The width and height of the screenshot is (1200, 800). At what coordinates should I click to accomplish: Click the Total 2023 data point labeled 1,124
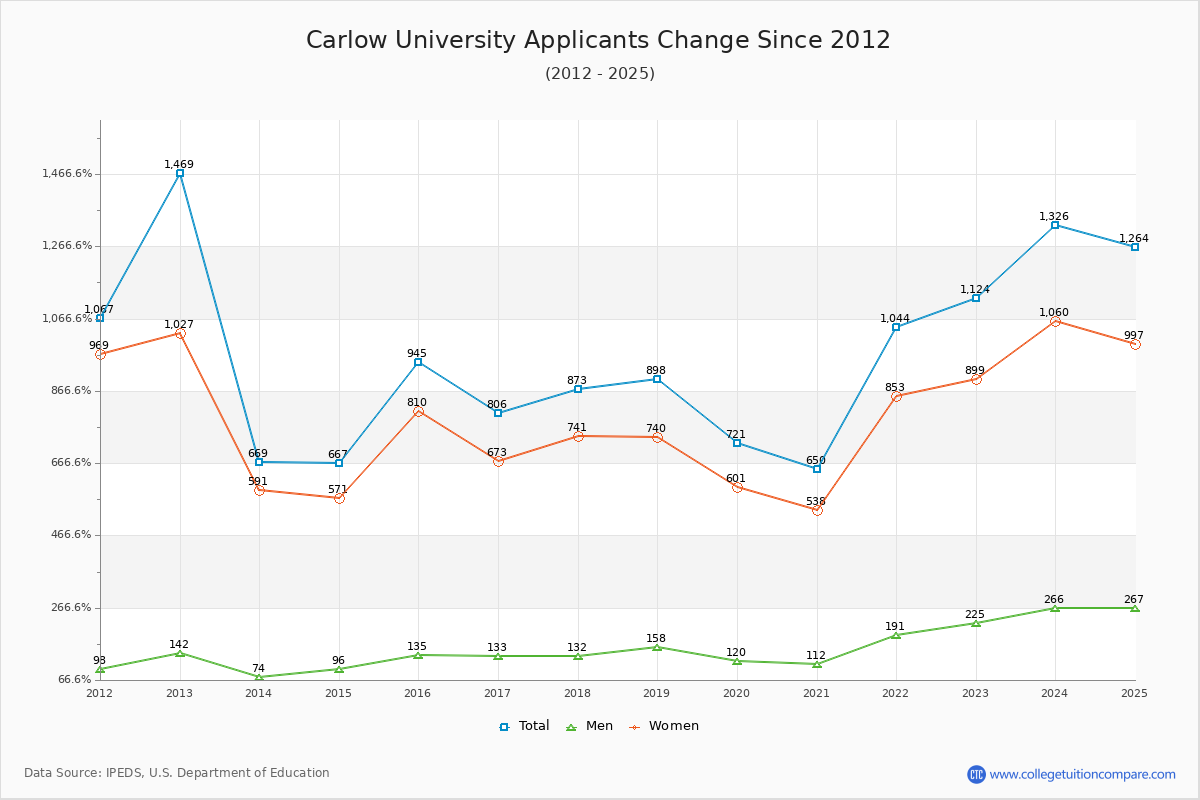(x=976, y=298)
